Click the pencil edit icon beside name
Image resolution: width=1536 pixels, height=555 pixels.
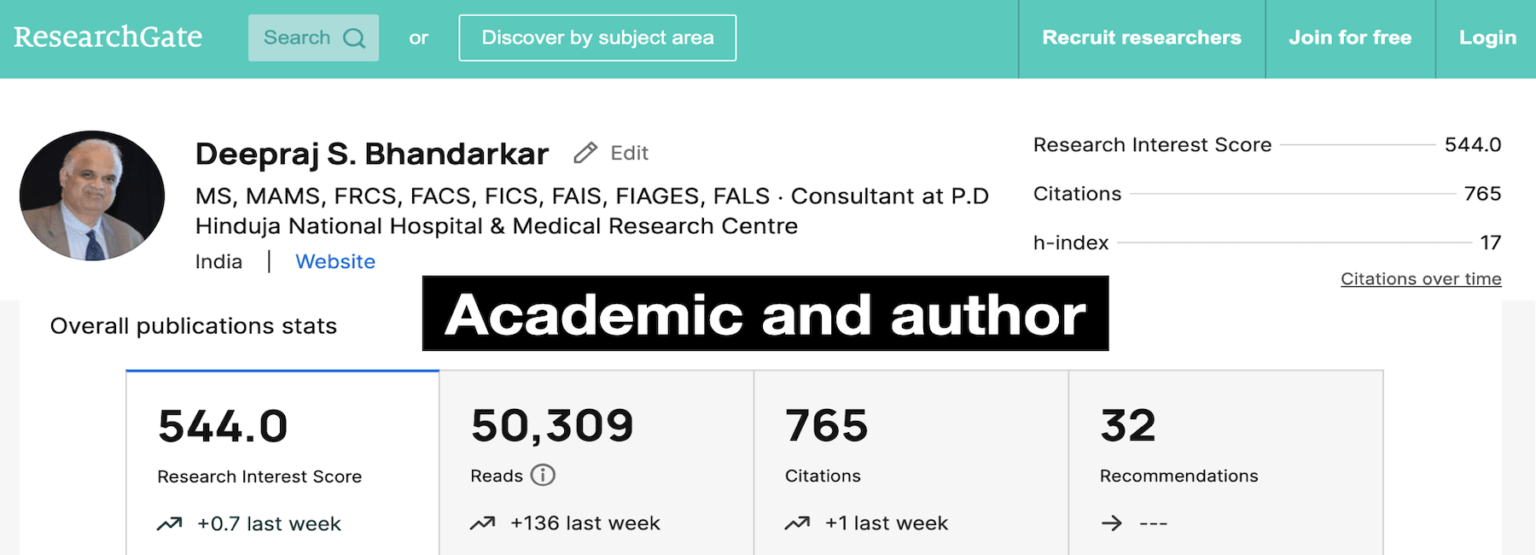pyautogui.click(x=585, y=153)
